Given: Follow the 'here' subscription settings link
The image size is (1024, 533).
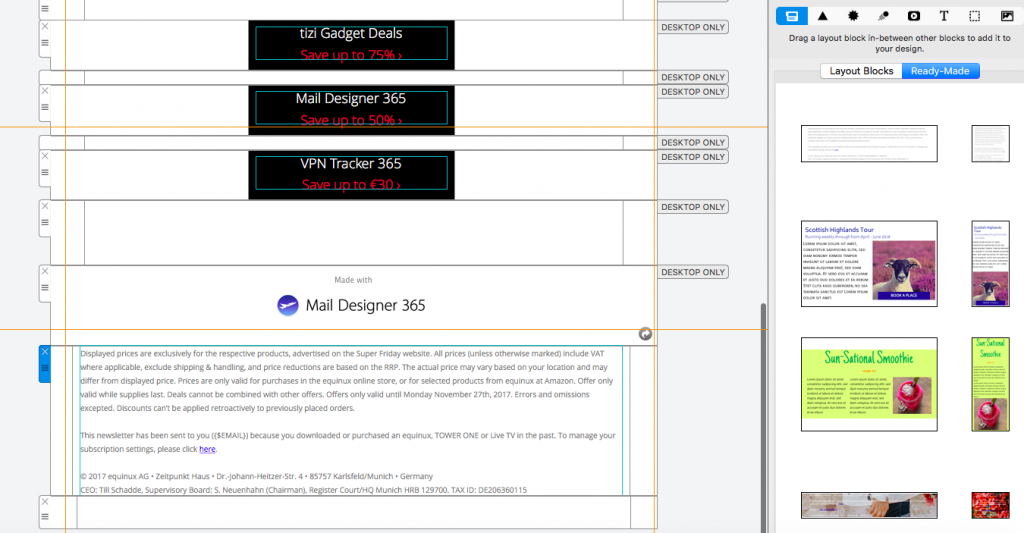Looking at the screenshot, I should [x=207, y=449].
